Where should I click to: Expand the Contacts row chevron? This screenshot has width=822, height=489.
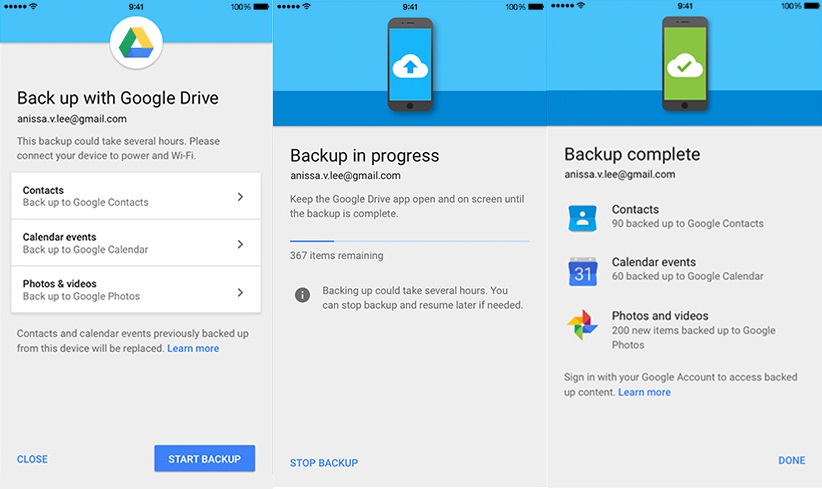[x=240, y=197]
